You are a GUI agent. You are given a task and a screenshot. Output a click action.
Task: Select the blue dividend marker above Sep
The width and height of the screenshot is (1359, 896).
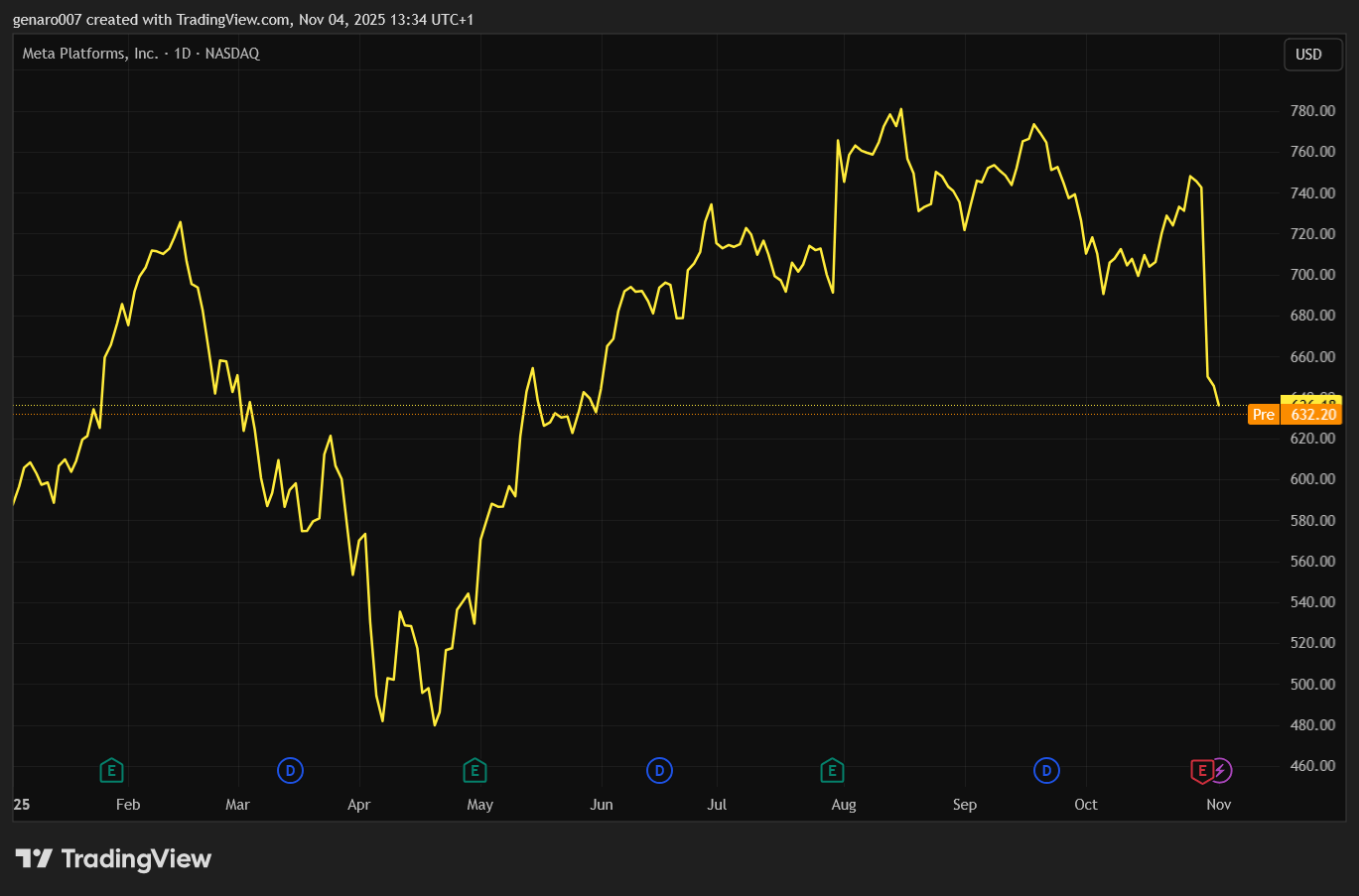1046,770
